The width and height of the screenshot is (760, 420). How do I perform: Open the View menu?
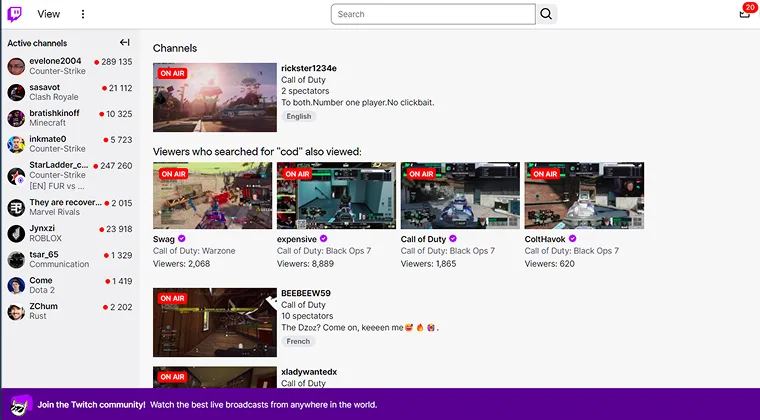pyautogui.click(x=48, y=14)
